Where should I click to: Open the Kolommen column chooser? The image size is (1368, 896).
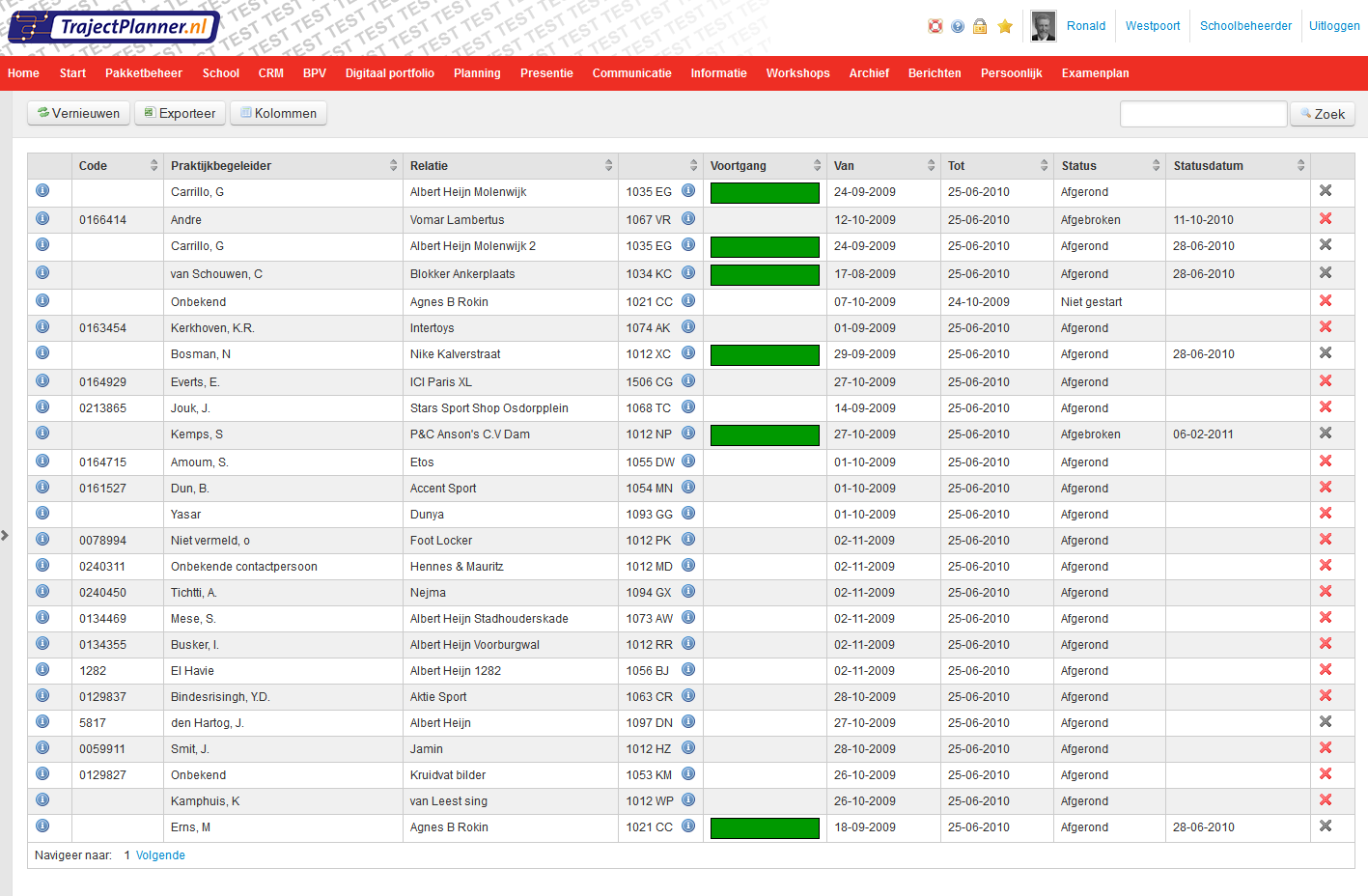278,113
